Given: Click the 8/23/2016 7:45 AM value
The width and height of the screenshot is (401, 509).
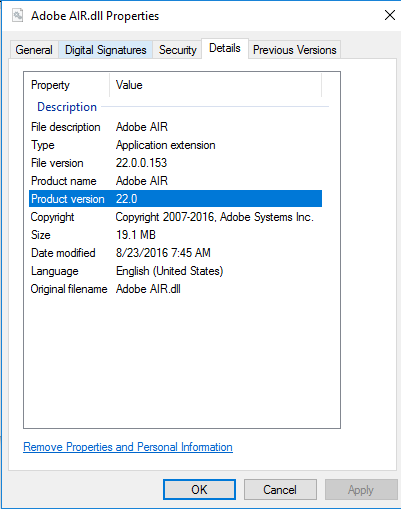Looking at the screenshot, I should point(163,253).
